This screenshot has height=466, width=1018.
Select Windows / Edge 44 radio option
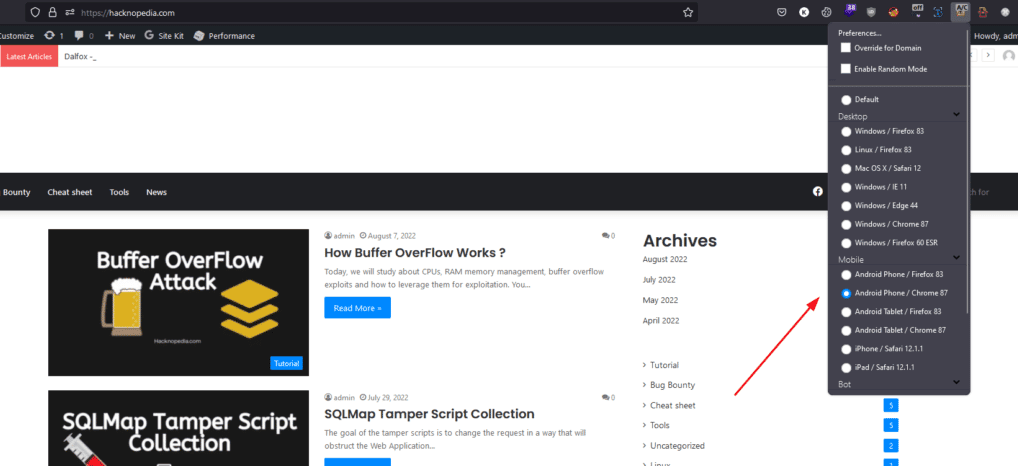pos(846,206)
